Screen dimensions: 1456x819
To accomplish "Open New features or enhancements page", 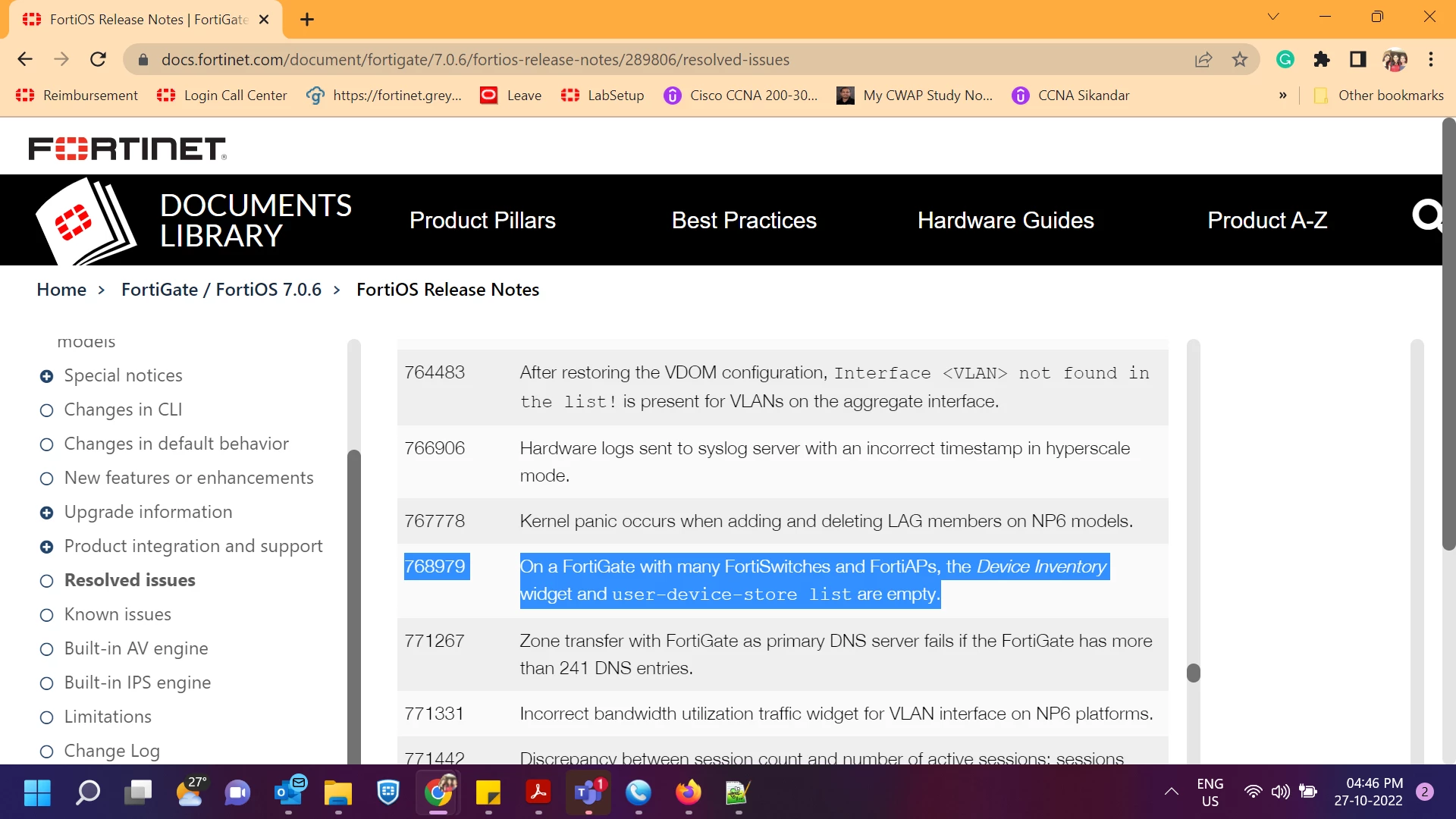I will pos(189,478).
